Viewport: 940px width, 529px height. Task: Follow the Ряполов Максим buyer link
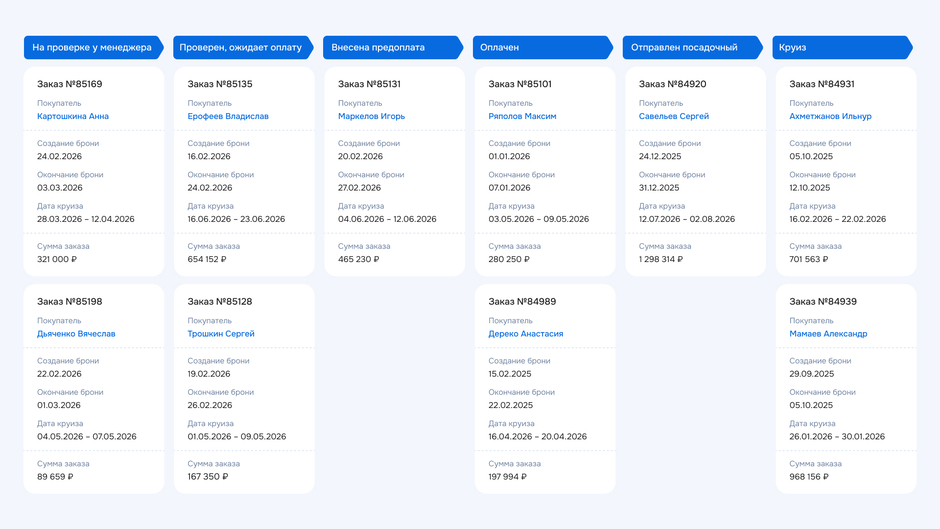coord(522,116)
